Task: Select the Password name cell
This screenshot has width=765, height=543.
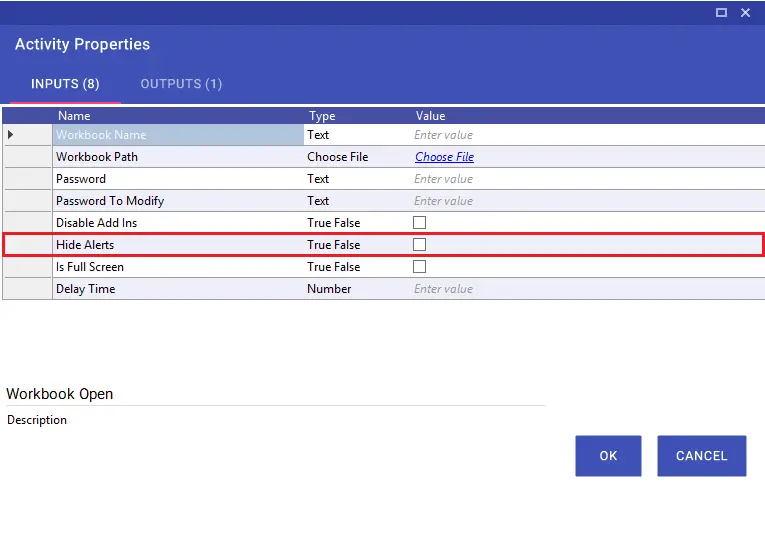Action: [178, 179]
